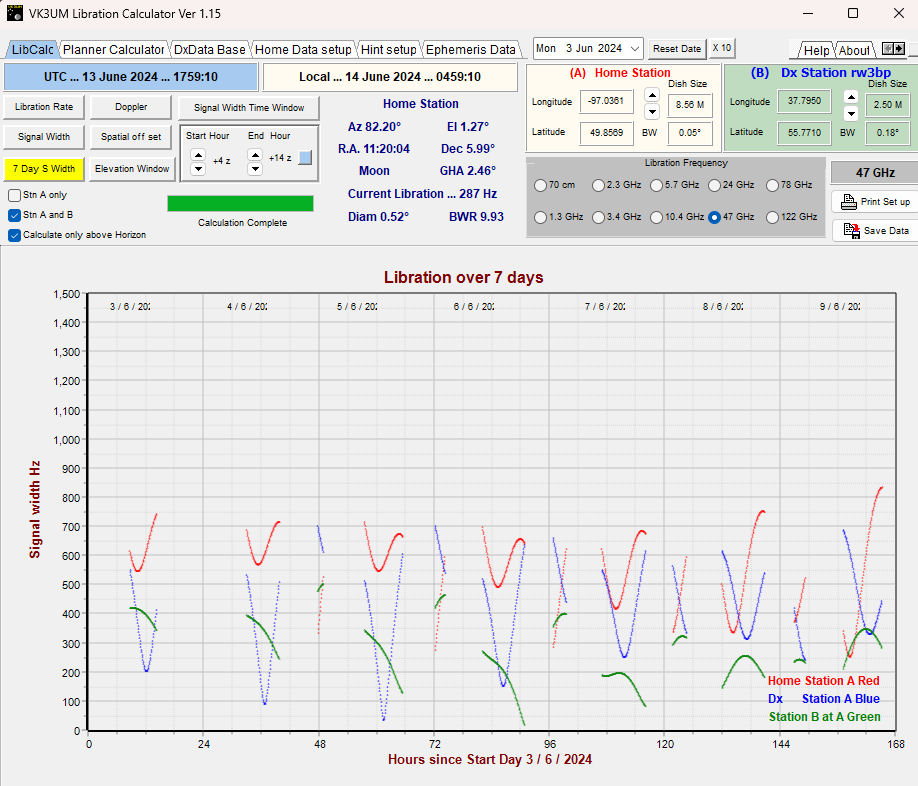This screenshot has height=786, width=918.
Task: Click the blue swatch beside End Hour
Action: pos(305,157)
